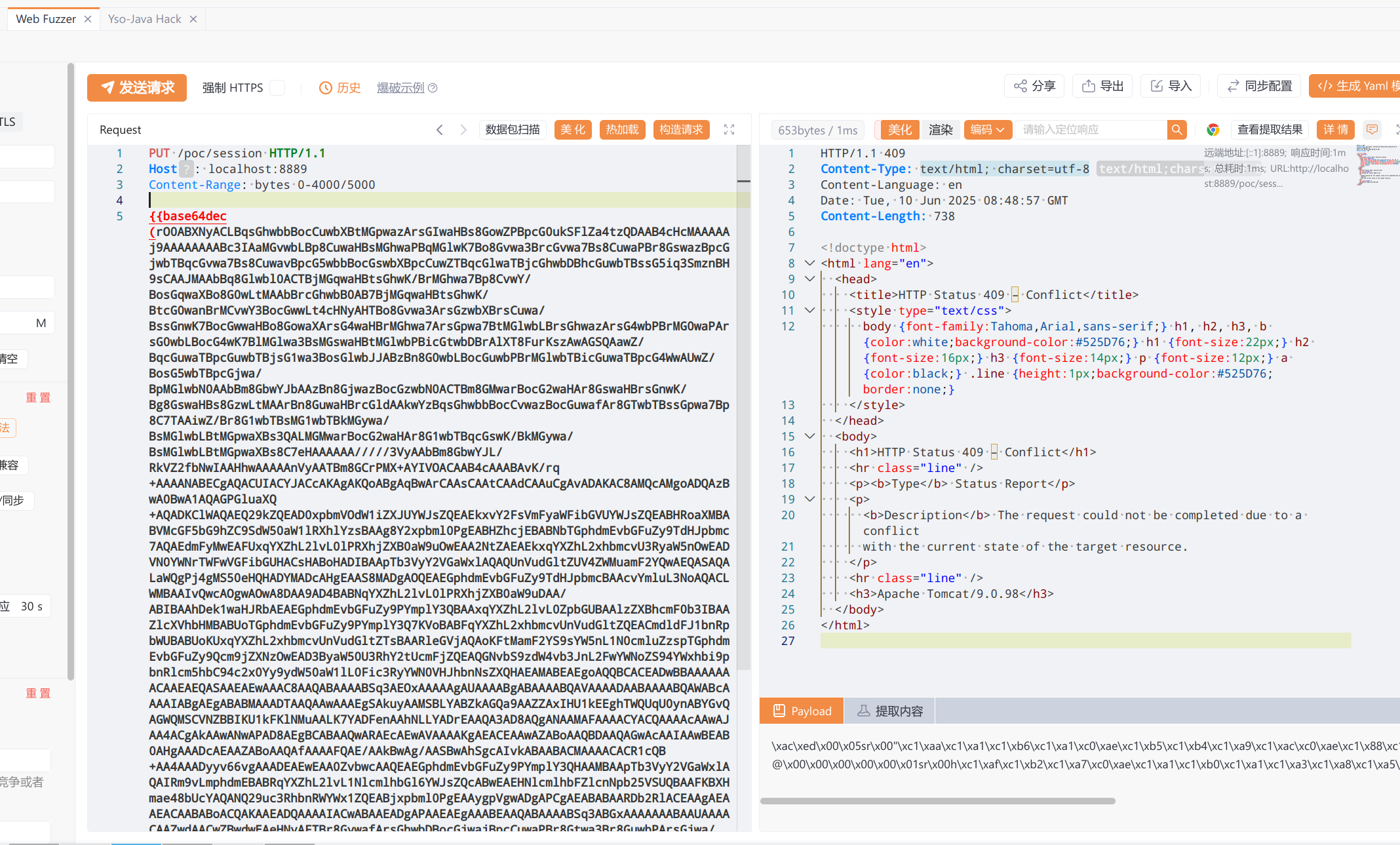Close the Web Fuzzer tab
Viewport: 1400px width, 845px height.
click(88, 19)
